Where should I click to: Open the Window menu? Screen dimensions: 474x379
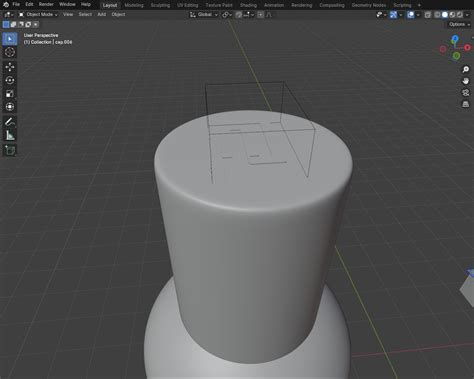click(67, 4)
